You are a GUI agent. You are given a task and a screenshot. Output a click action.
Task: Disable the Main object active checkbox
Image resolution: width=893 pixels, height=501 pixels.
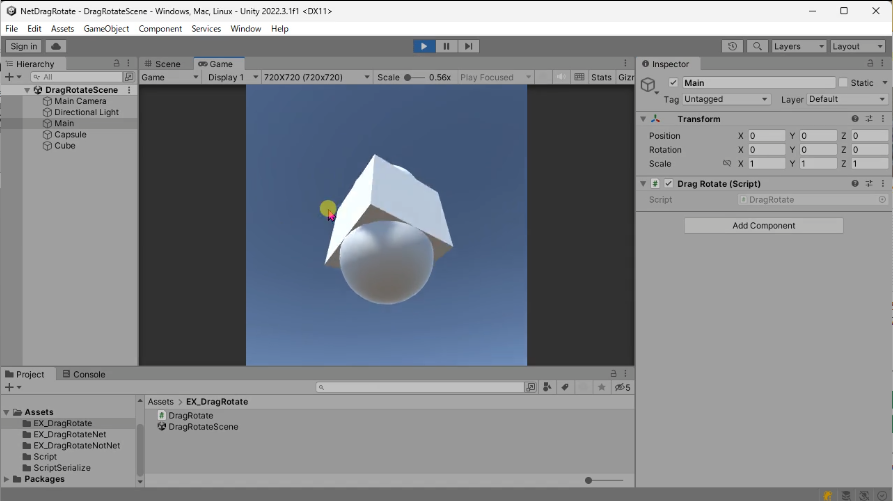pos(673,83)
